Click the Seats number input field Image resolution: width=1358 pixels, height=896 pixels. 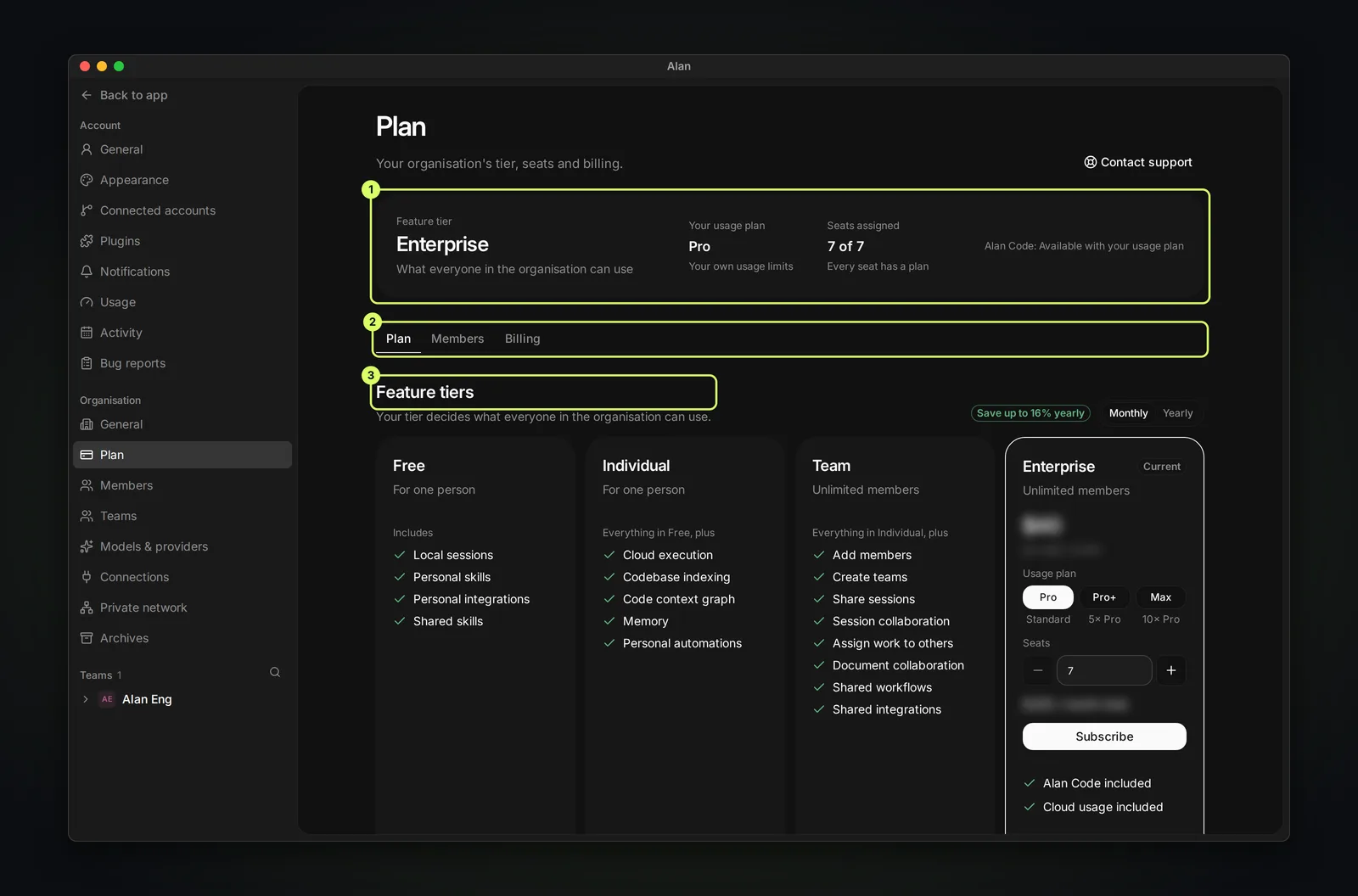(1104, 670)
